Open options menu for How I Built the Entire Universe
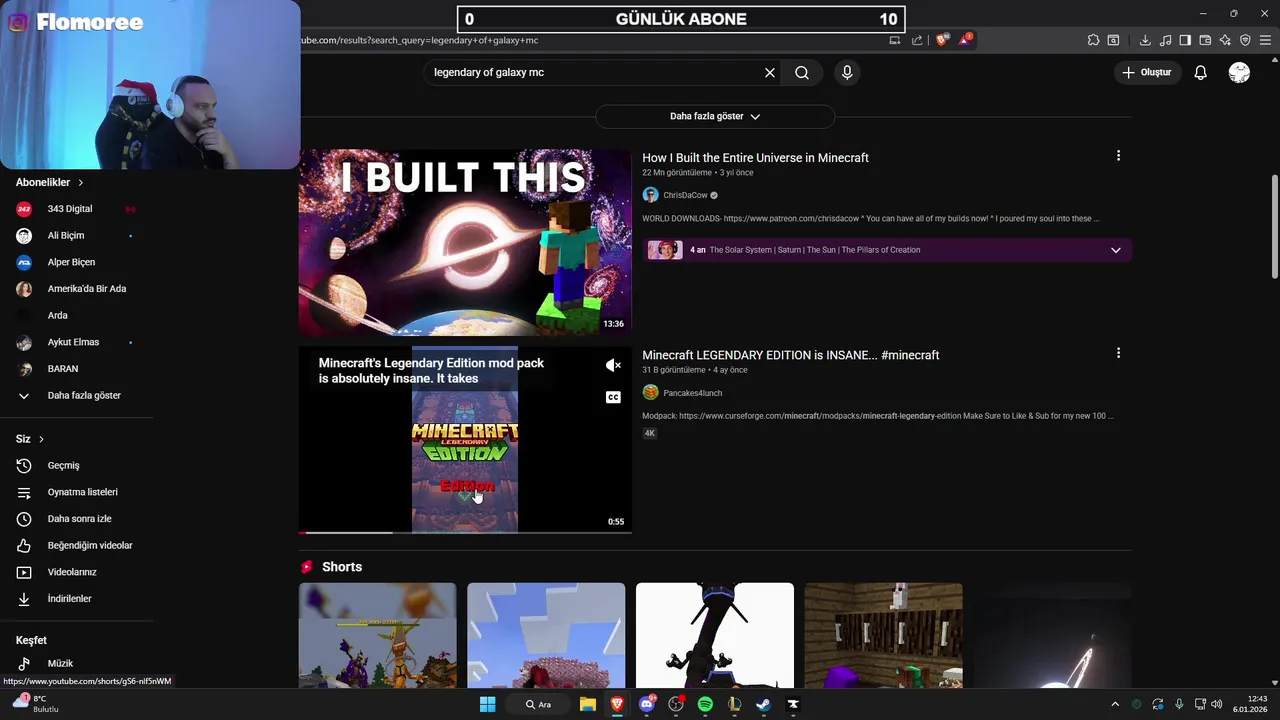 1118,156
